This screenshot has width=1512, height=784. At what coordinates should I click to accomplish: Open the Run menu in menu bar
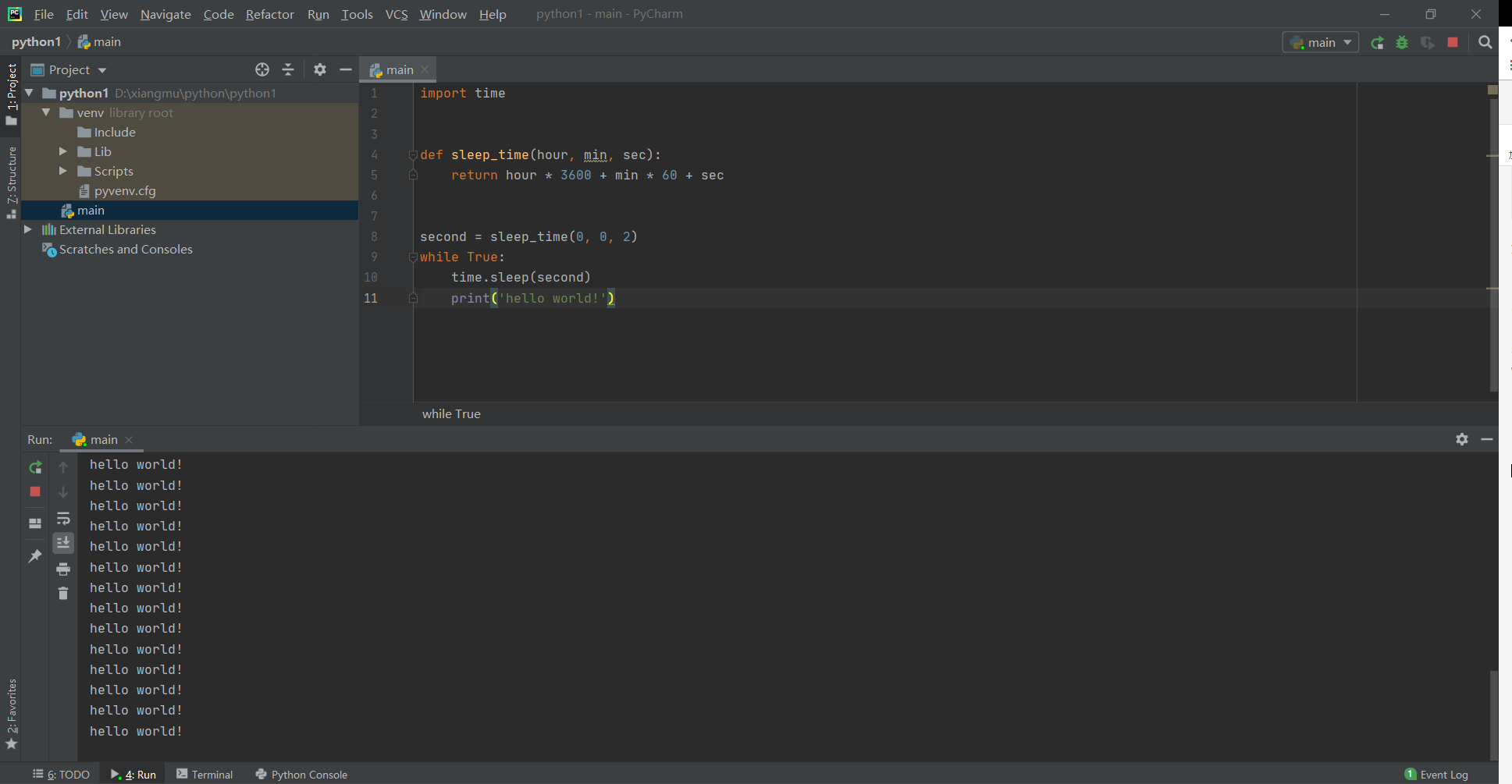point(318,14)
